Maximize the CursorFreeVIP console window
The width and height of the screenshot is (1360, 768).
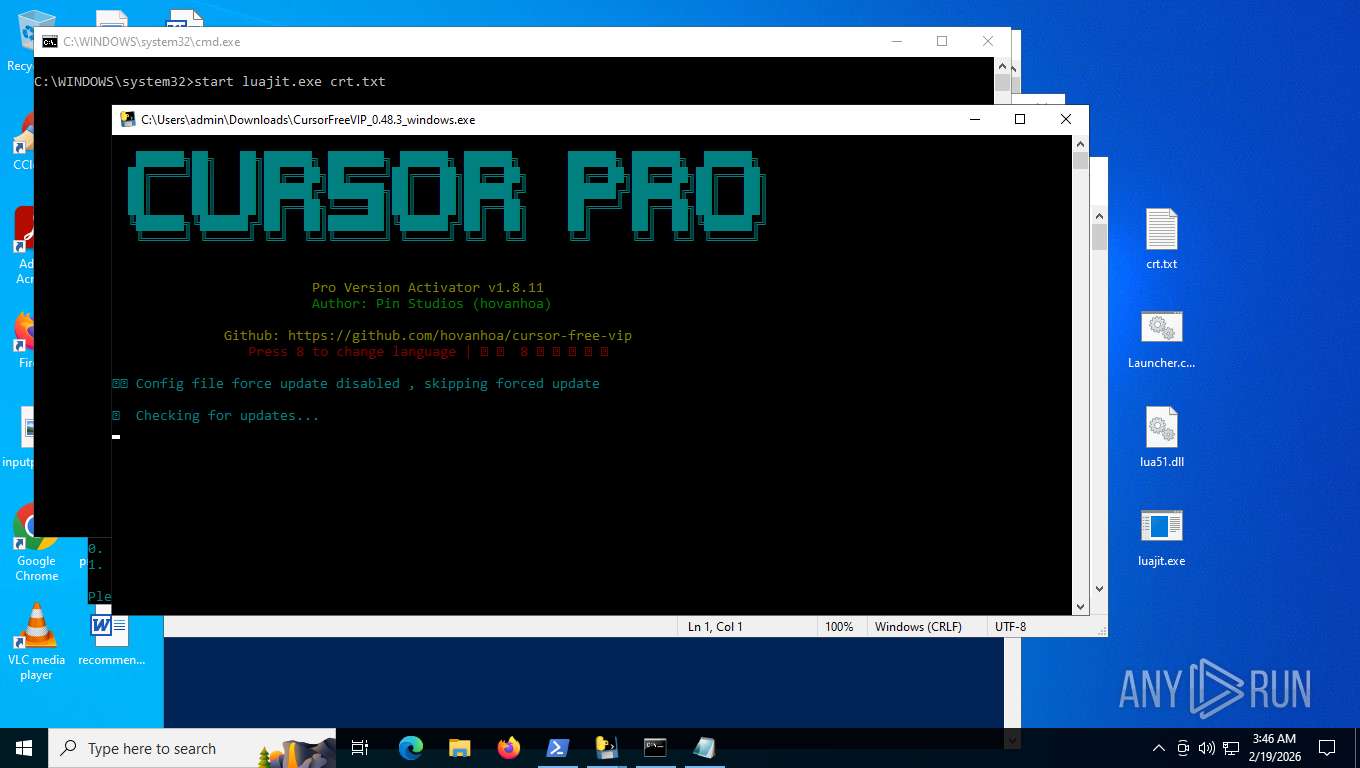pyautogui.click(x=1020, y=119)
